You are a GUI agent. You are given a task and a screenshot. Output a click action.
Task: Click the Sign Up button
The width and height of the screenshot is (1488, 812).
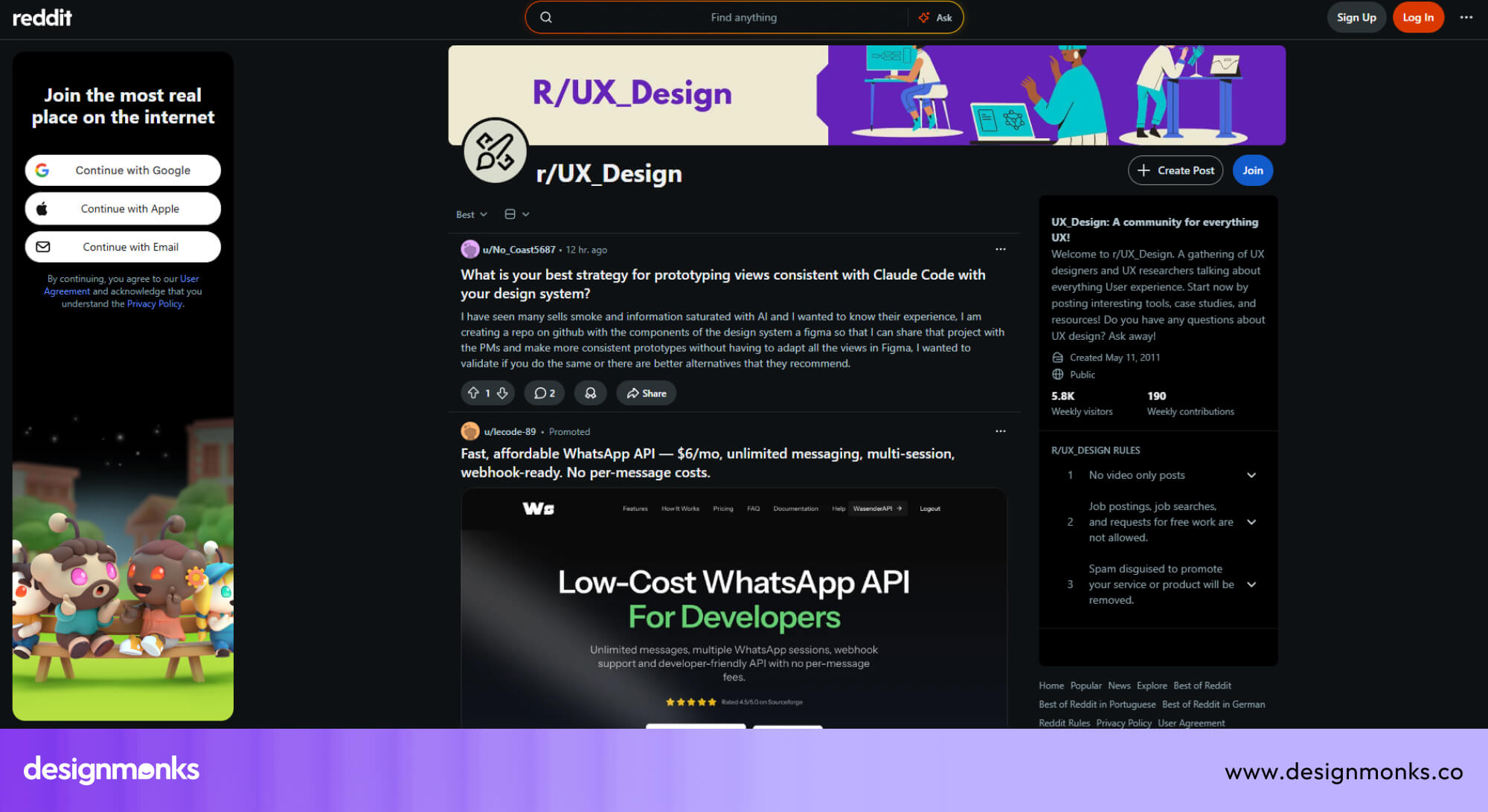[1356, 17]
